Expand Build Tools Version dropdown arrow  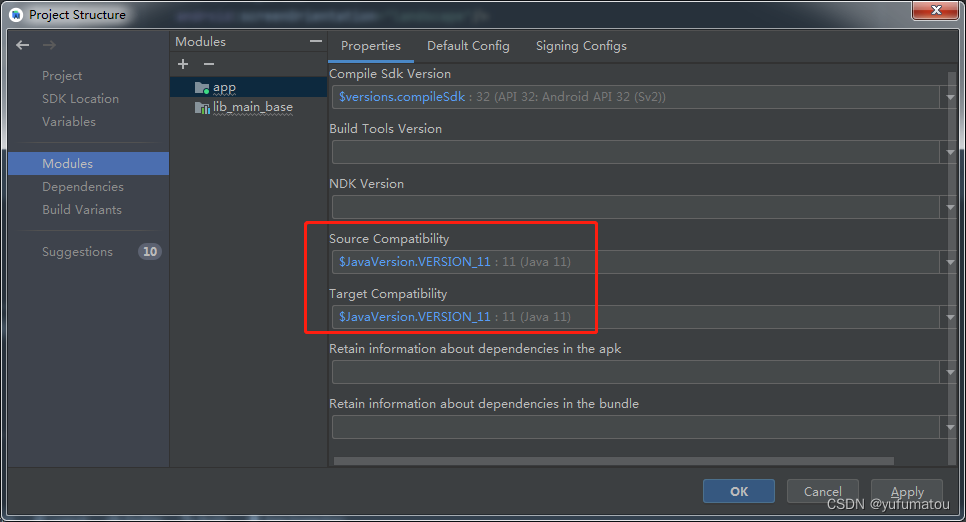click(949, 152)
